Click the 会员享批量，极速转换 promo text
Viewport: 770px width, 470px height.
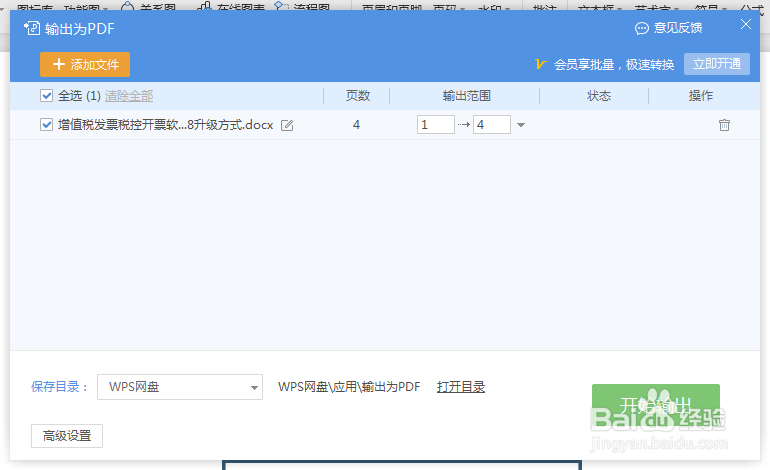pyautogui.click(x=614, y=64)
